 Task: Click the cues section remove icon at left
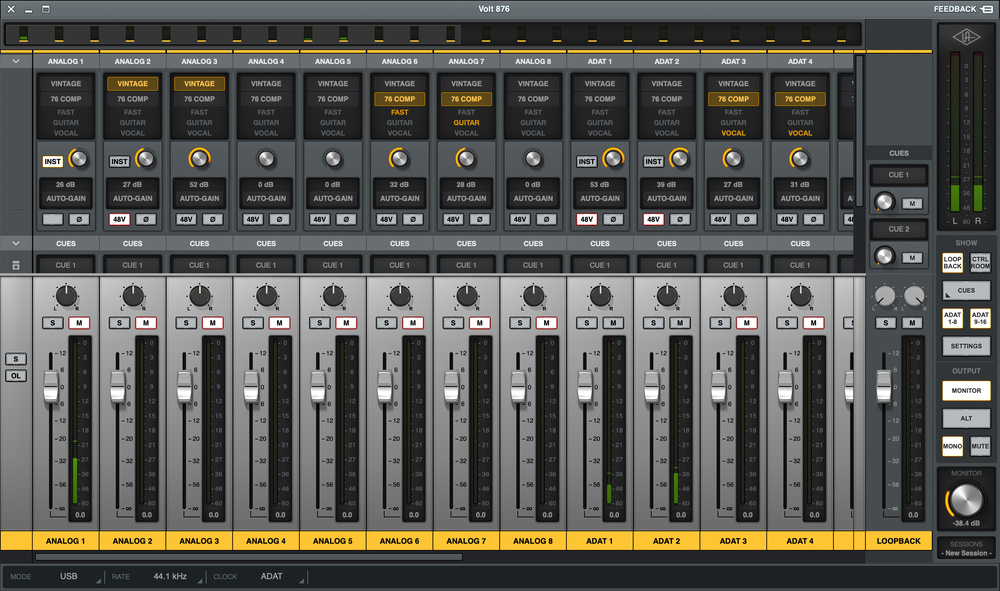coord(16,265)
